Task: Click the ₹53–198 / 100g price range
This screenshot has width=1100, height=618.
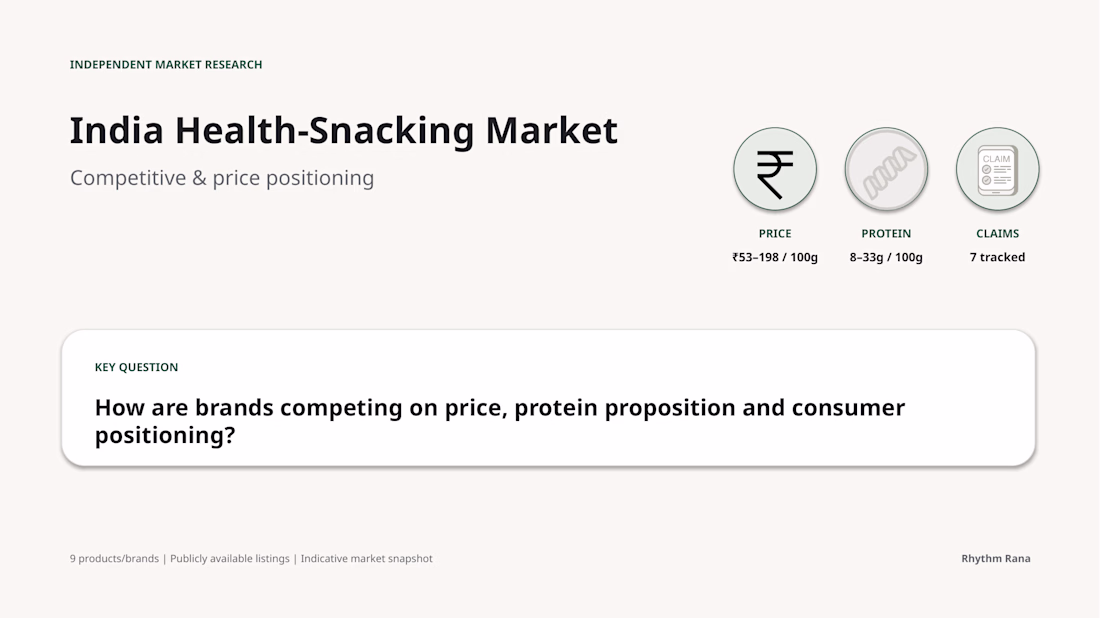Action: click(774, 257)
